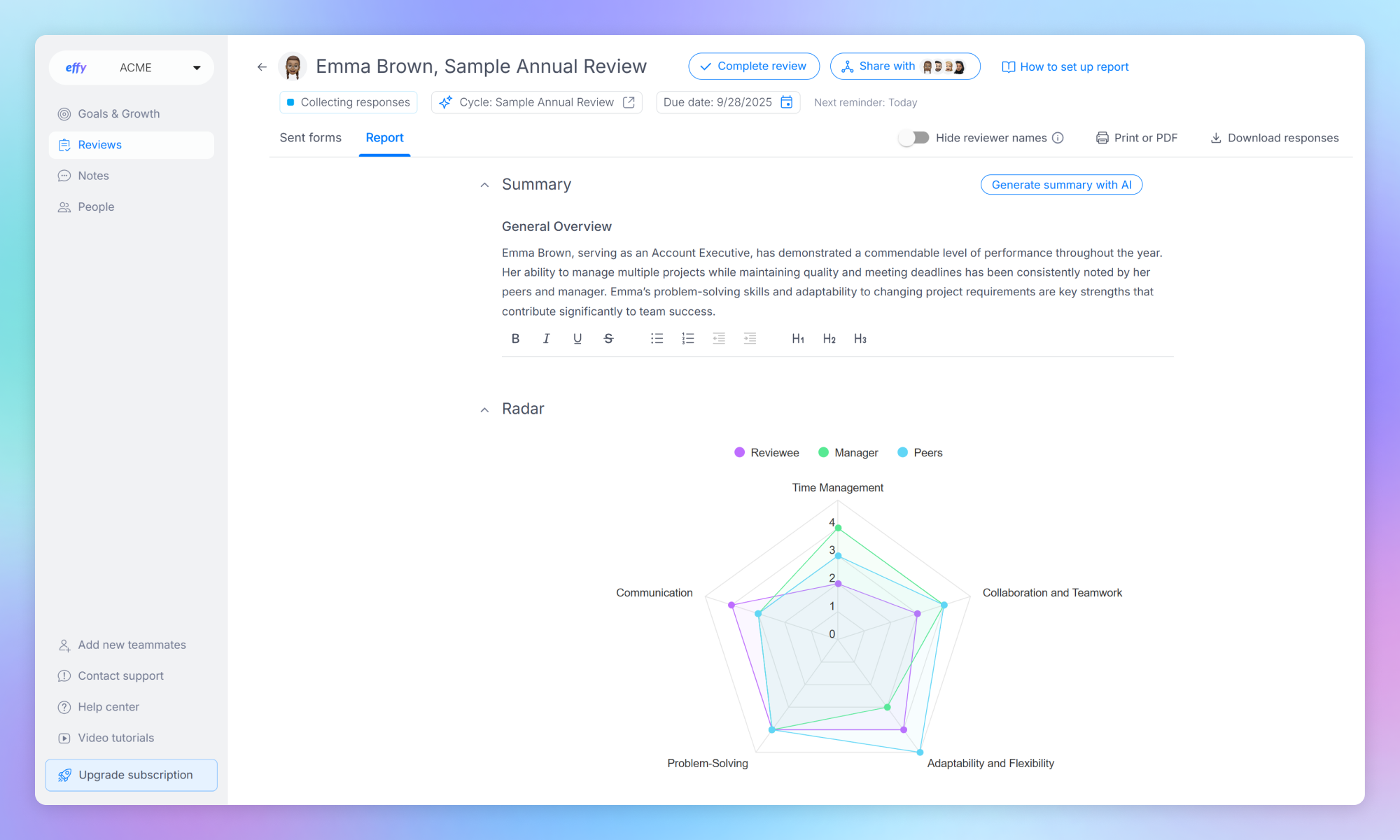The width and height of the screenshot is (1400, 840).
Task: Open the ACME workspace dropdown
Action: coord(197,67)
